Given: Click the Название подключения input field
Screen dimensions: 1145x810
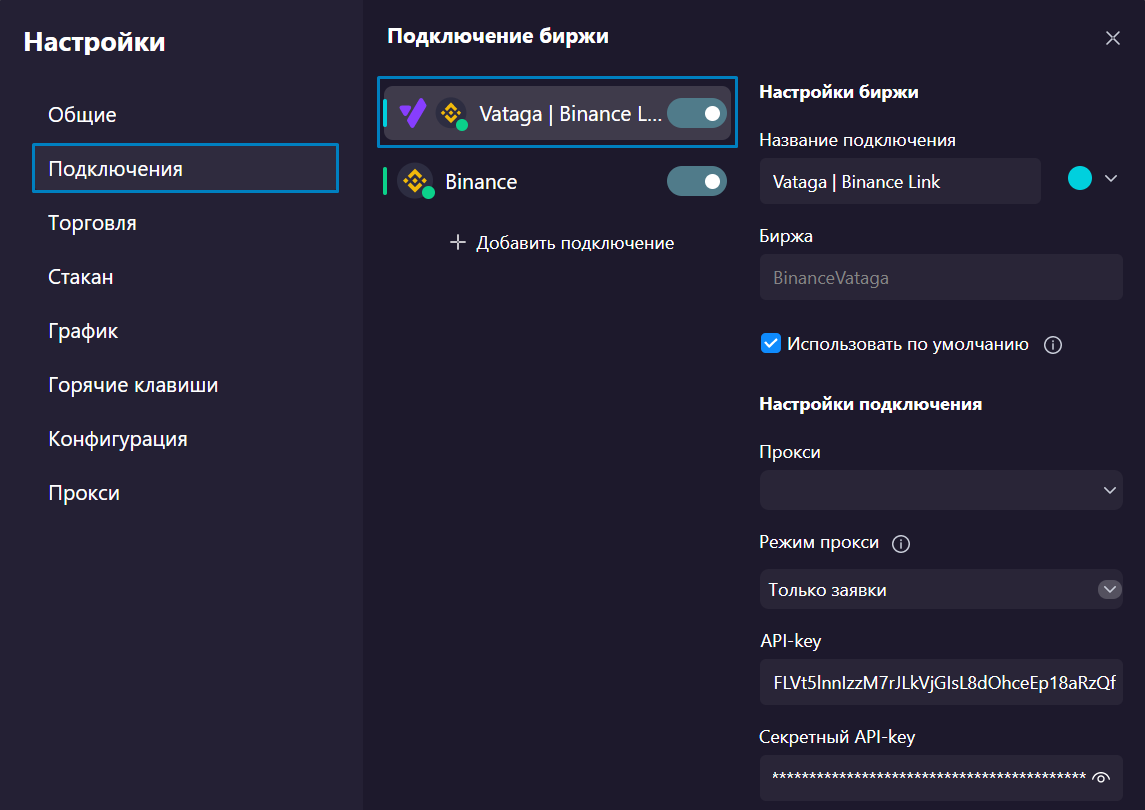Looking at the screenshot, I should pos(900,181).
